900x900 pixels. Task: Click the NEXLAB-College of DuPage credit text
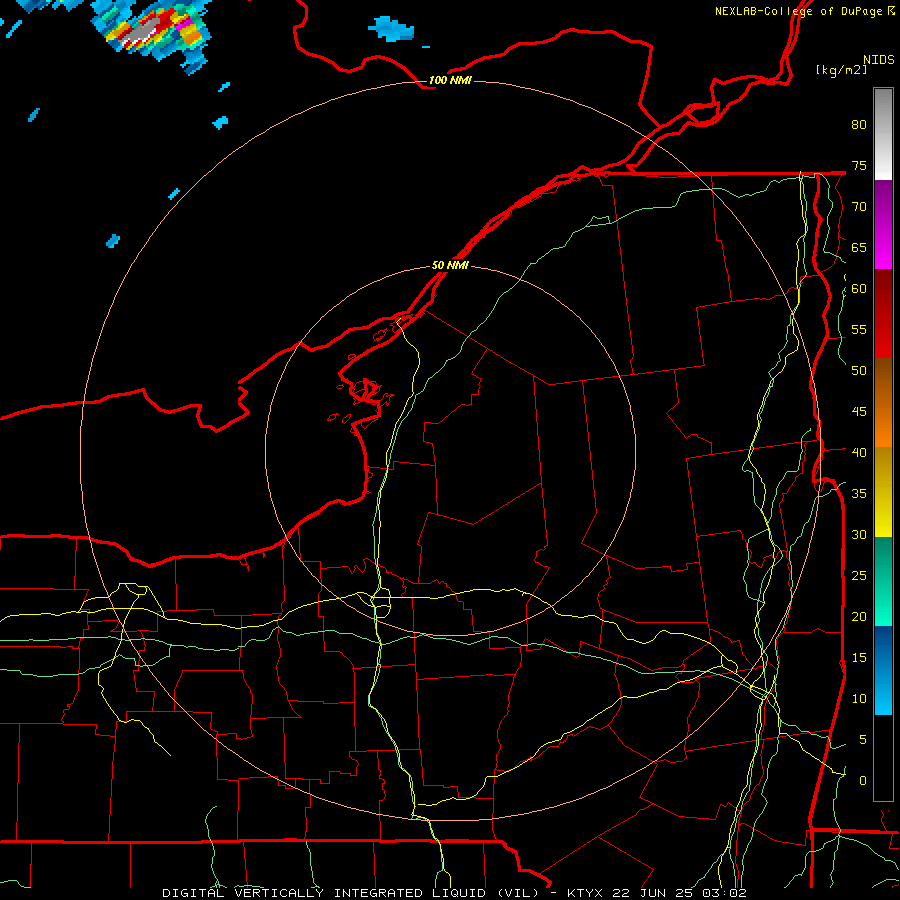[799, 11]
